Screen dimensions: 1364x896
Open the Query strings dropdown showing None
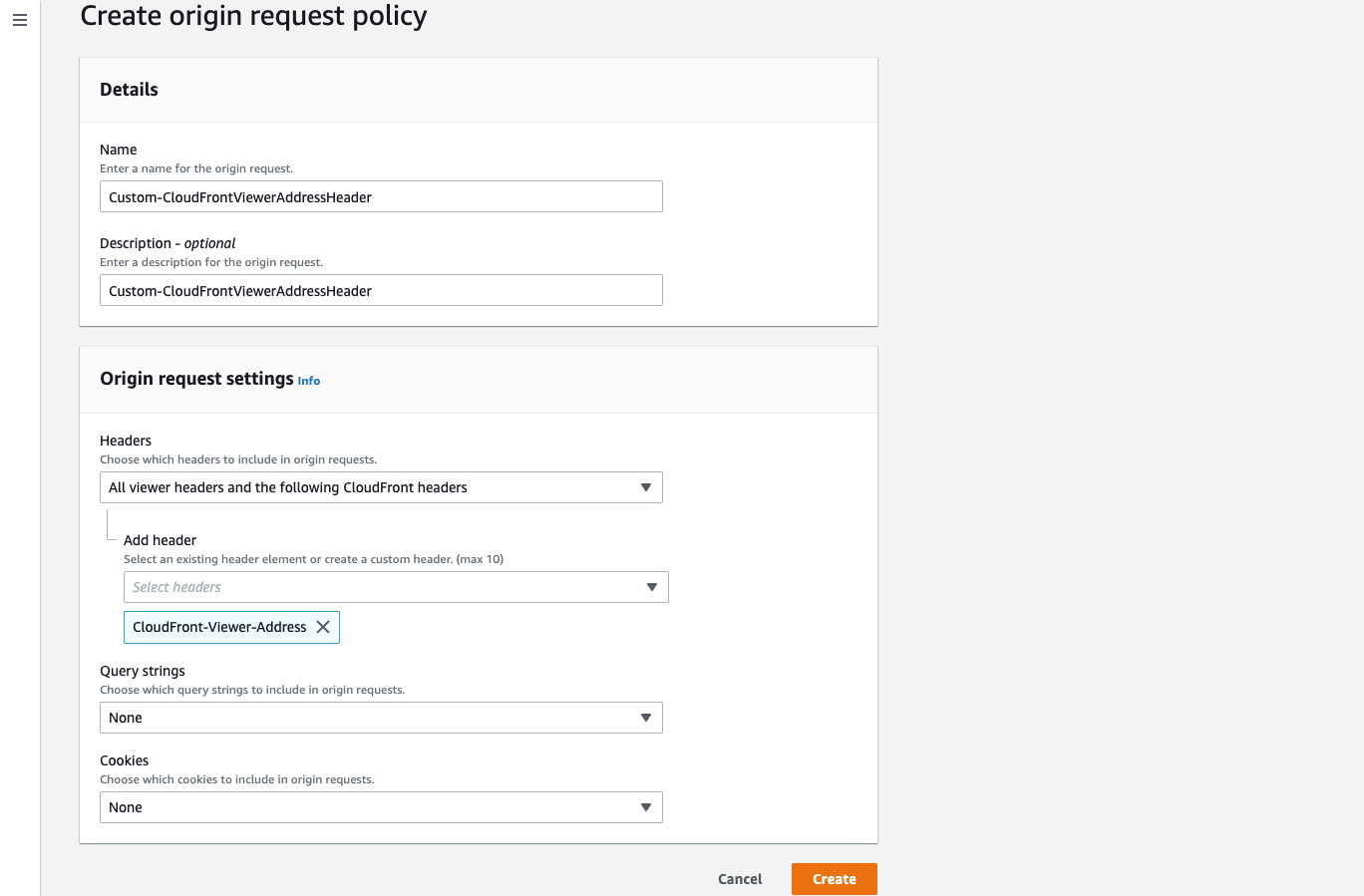tap(381, 718)
